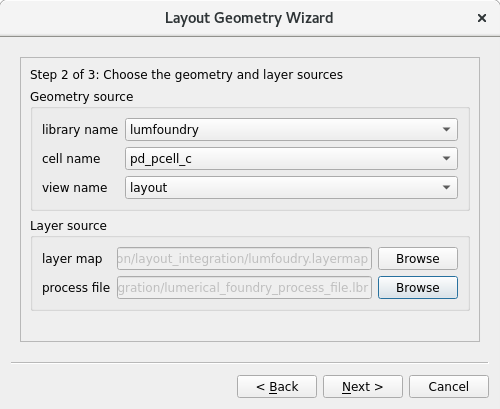Click the 'cell name' label
This screenshot has width=500, height=409.
tap(71, 159)
